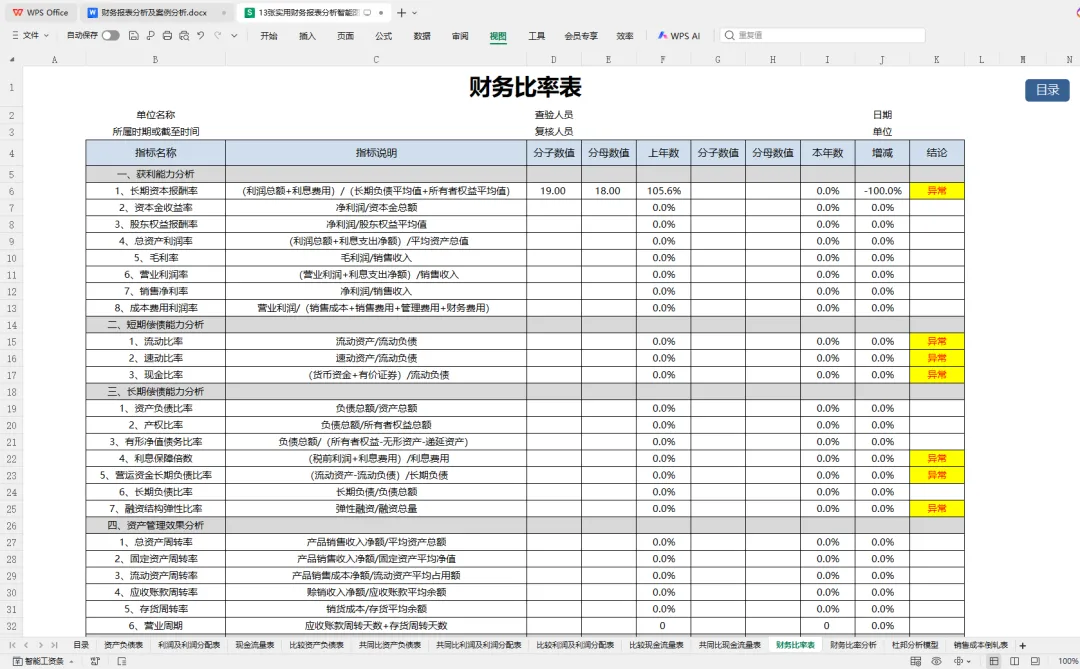
Task: Click the export to PDF icon
Action: [x=150, y=35]
